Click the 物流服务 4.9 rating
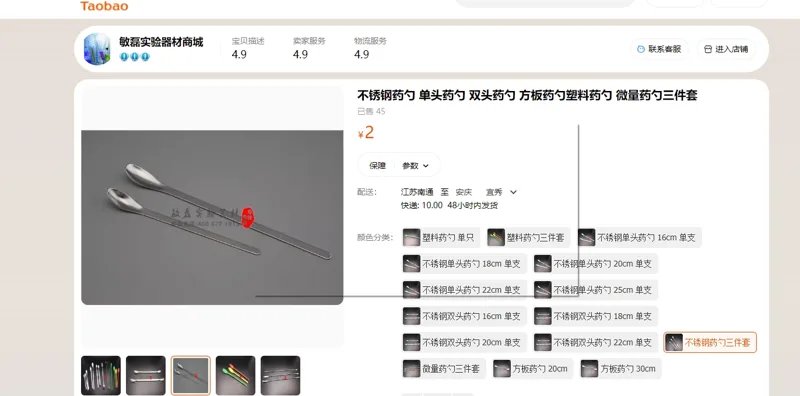The image size is (800, 396). 370,48
